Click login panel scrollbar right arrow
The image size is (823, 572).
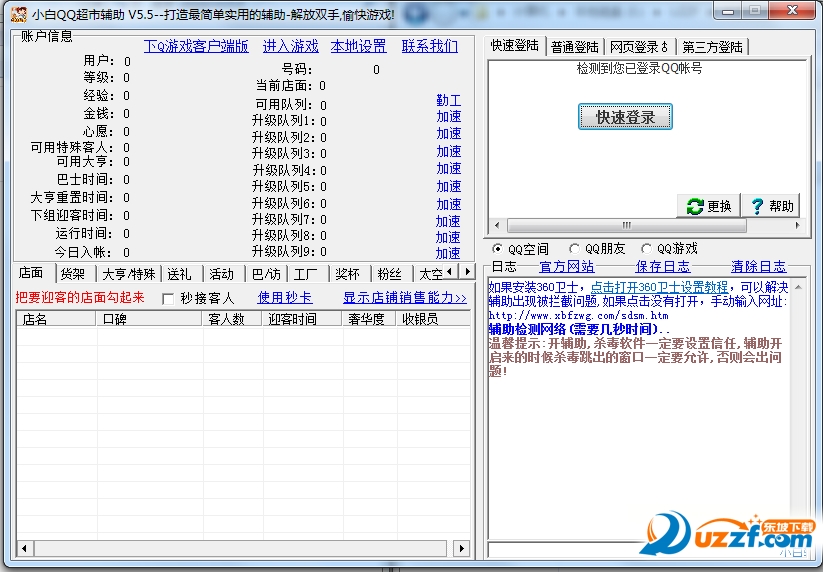click(x=797, y=226)
